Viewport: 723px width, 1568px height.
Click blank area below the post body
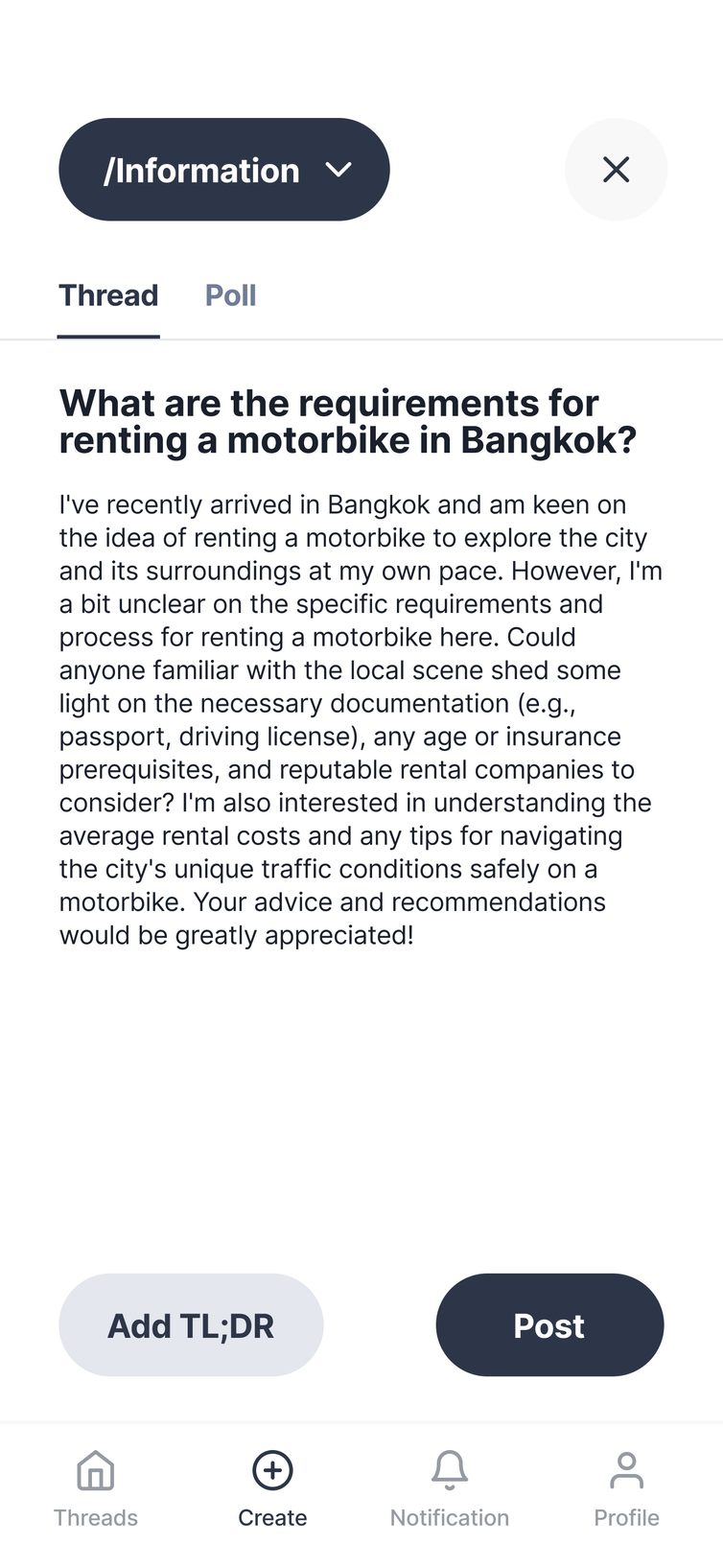click(x=361, y=1103)
